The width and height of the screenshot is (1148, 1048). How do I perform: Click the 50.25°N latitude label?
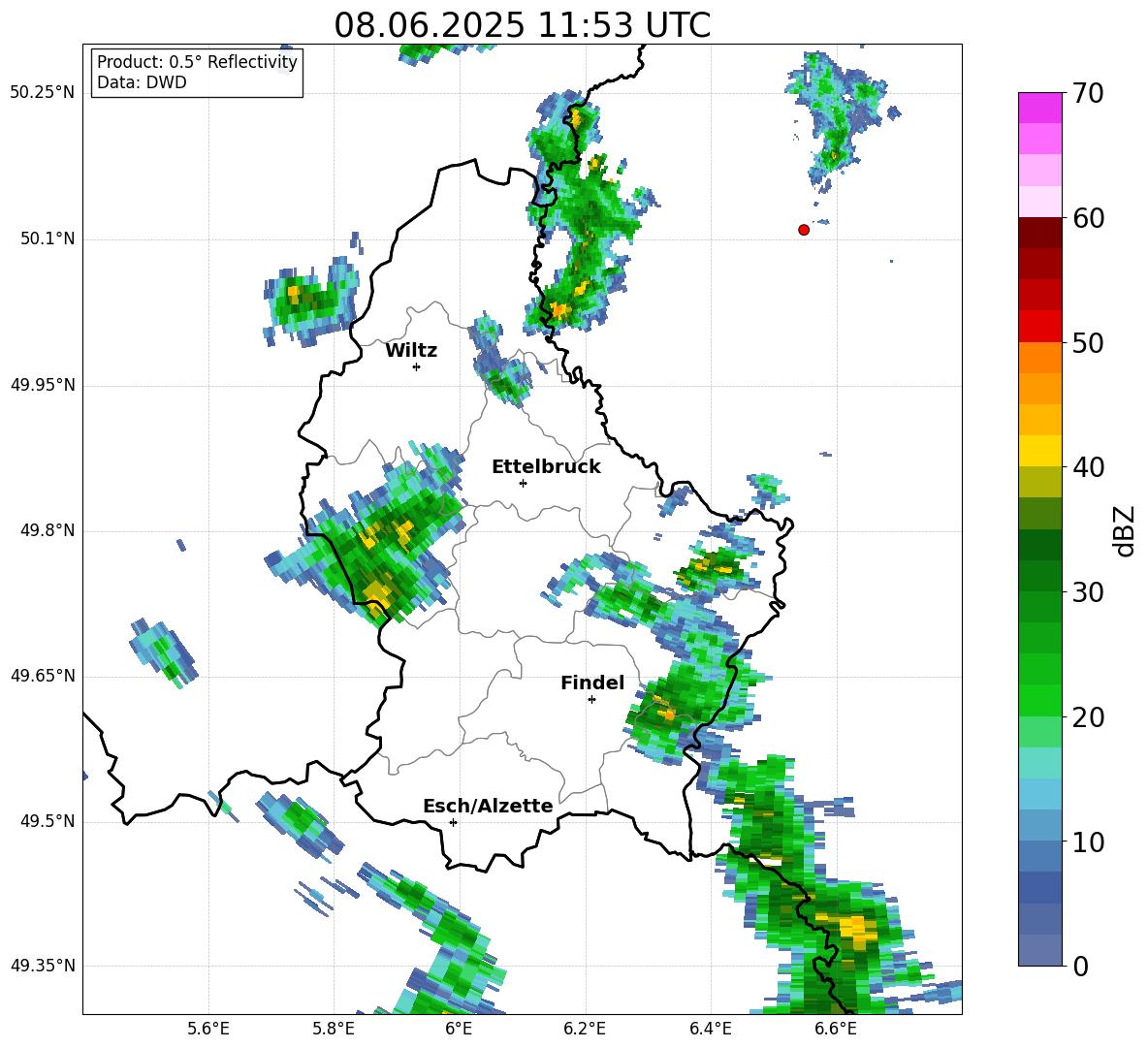tap(43, 93)
